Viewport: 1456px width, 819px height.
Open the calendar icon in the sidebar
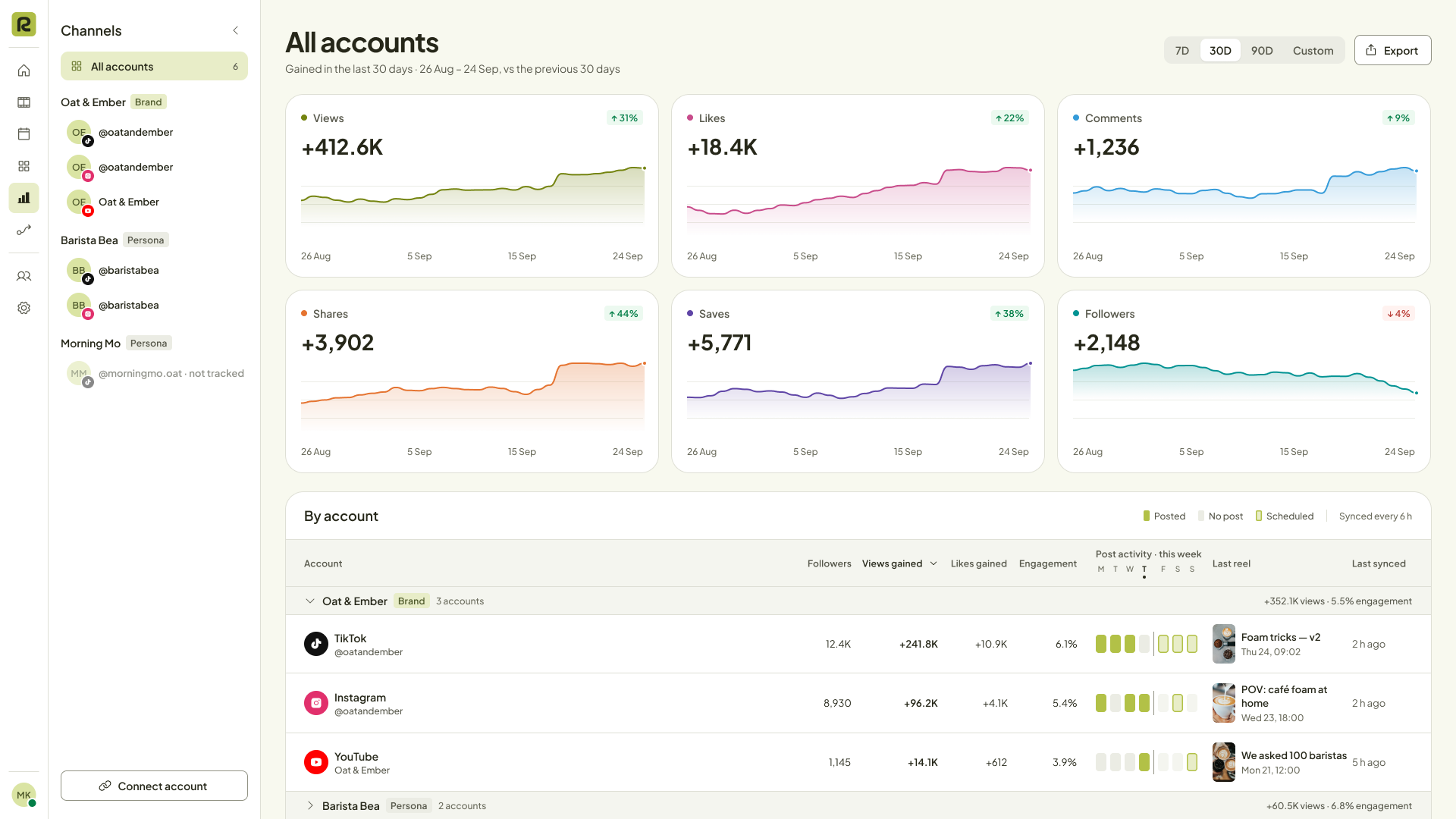[24, 134]
